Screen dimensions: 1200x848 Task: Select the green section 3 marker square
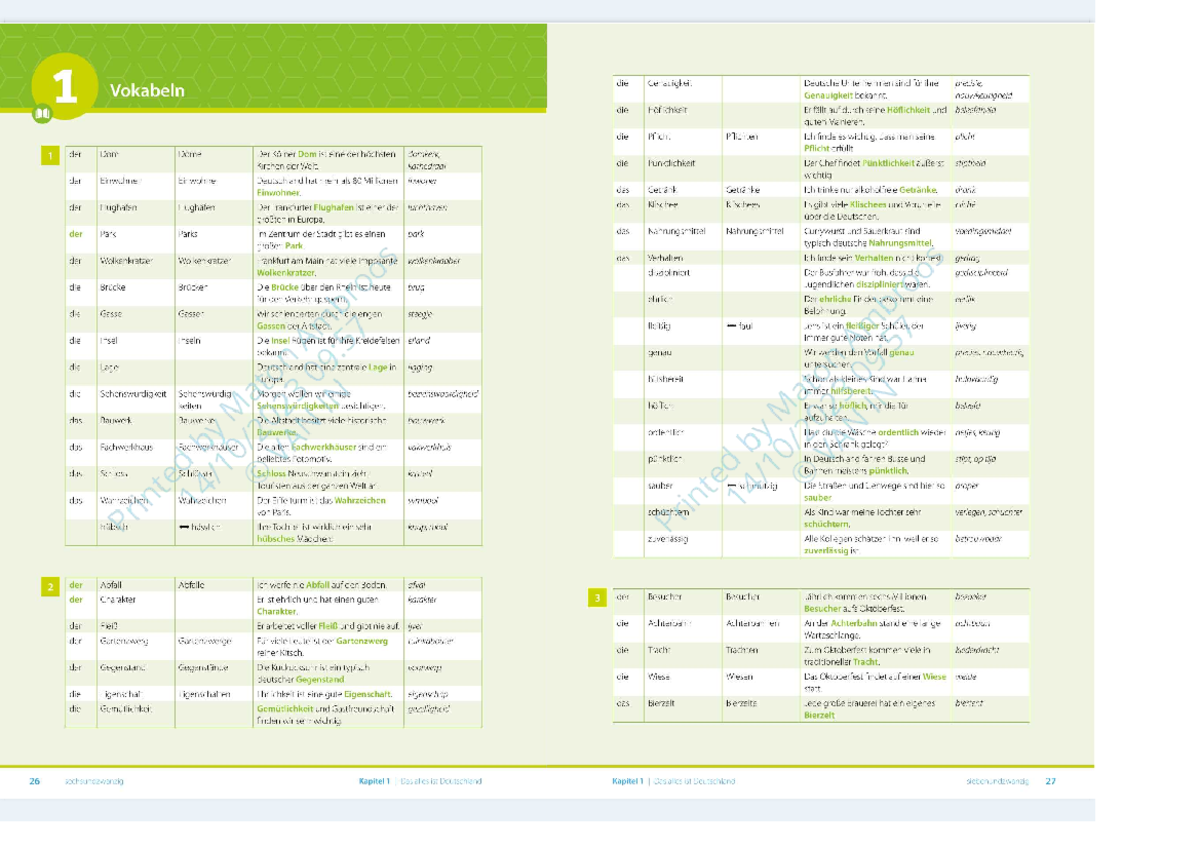(597, 598)
